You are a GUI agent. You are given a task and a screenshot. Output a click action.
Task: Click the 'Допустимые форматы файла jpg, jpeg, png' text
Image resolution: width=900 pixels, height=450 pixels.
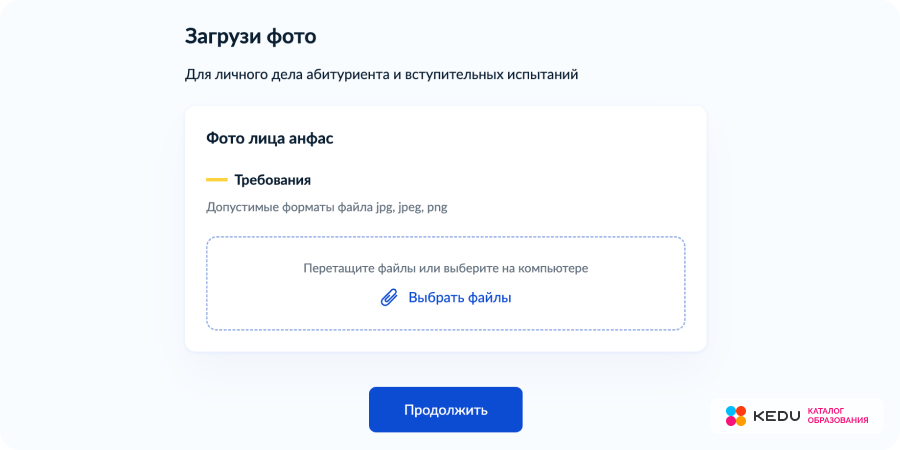click(326, 207)
